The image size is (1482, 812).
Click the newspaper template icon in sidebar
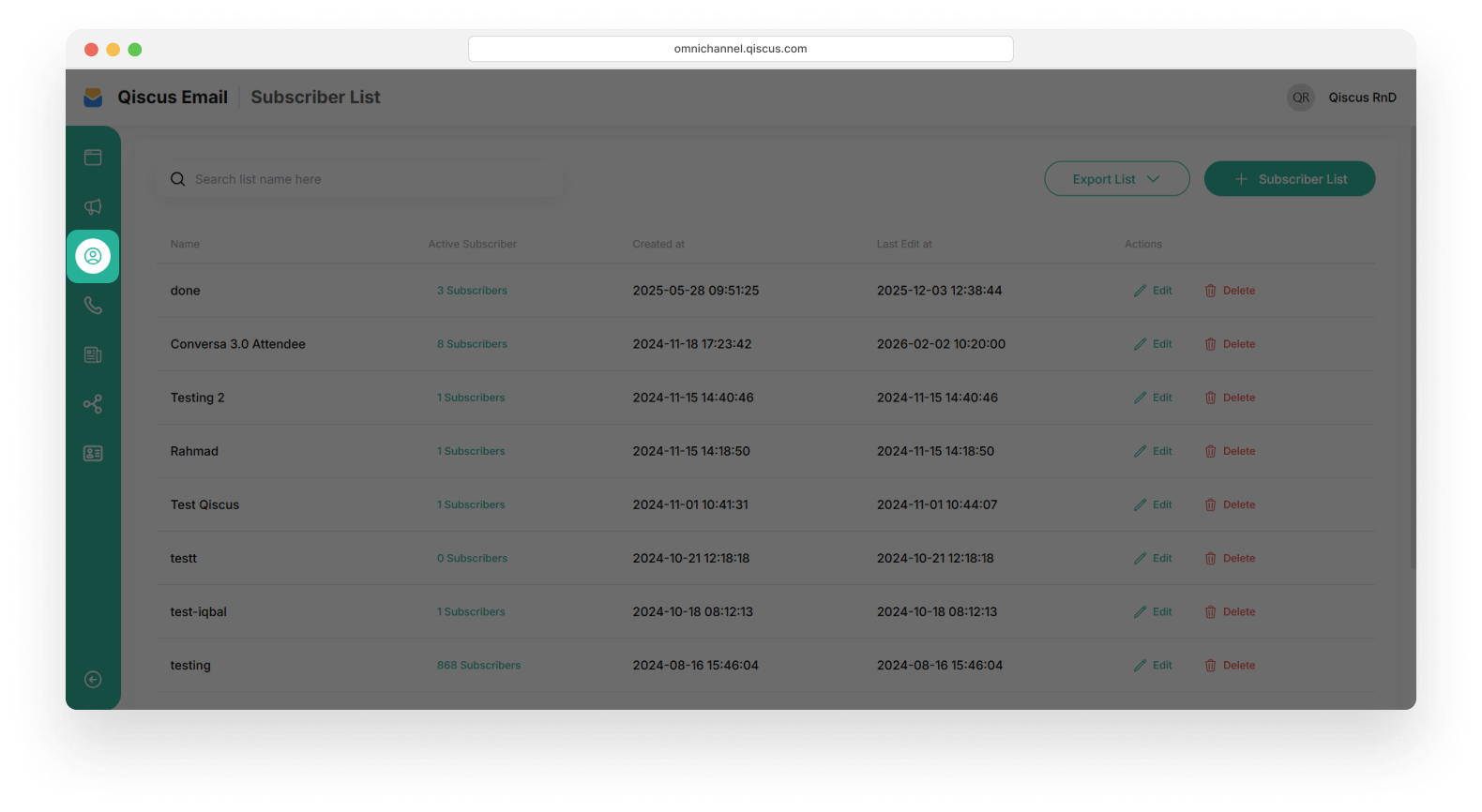tap(93, 354)
